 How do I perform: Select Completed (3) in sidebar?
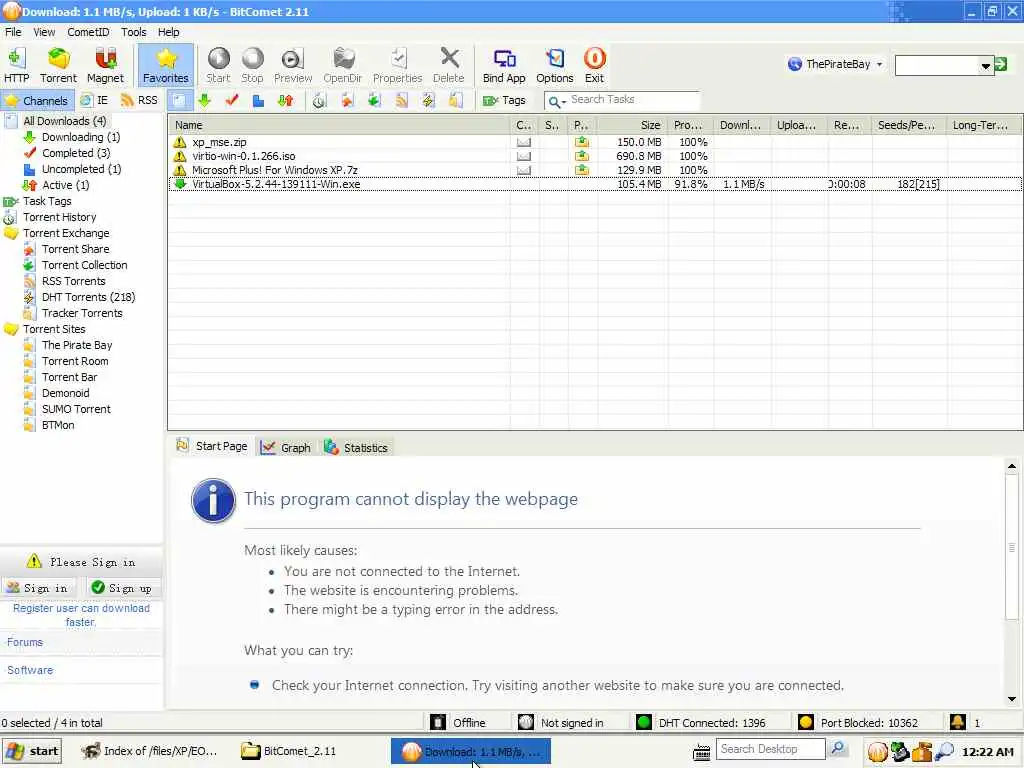click(x=76, y=153)
